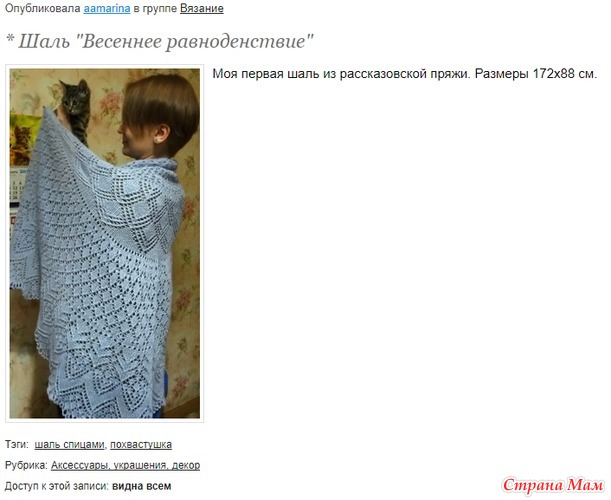Click the bold видна всем access status
This screenshot has height=500, width=611.
141,486
